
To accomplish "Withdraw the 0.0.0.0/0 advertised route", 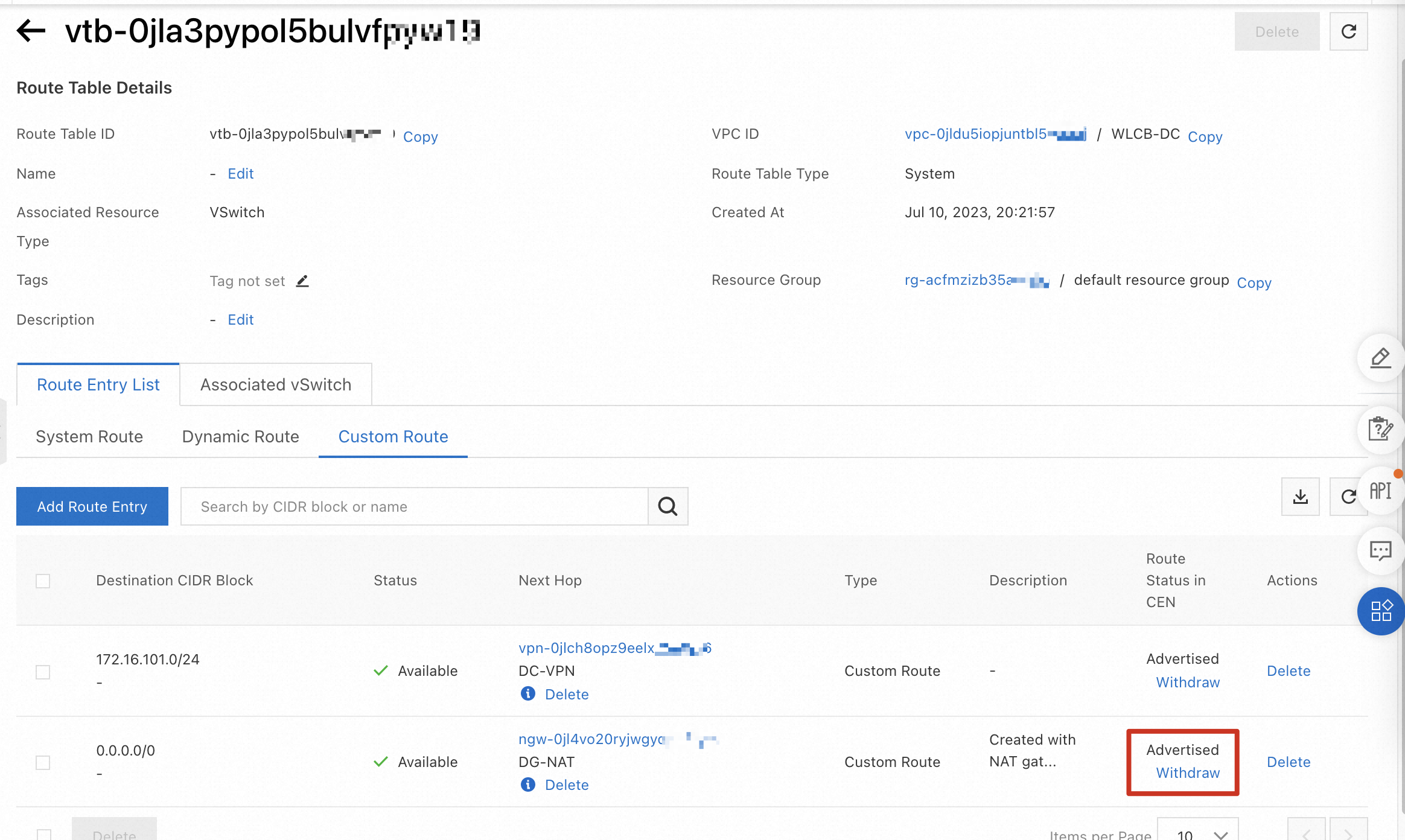I will coord(1187,773).
